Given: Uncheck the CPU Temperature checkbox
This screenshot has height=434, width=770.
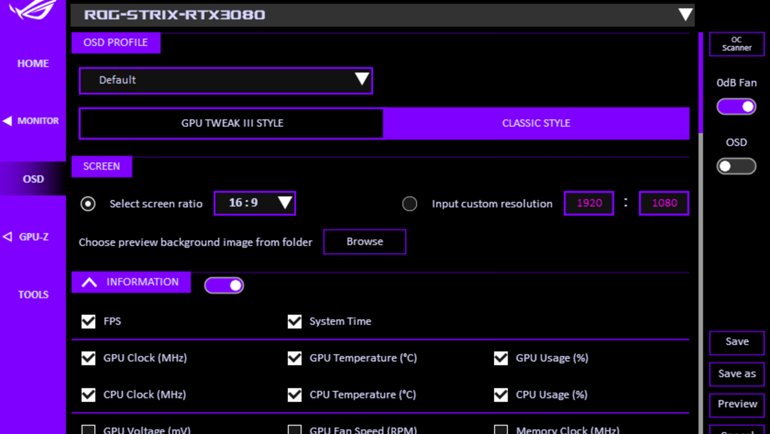Looking at the screenshot, I should (295, 395).
